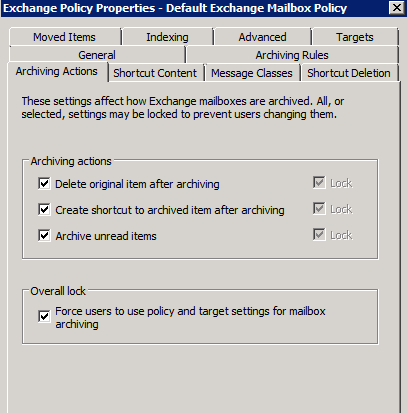Select the Archiving Actions tab

tap(57, 71)
